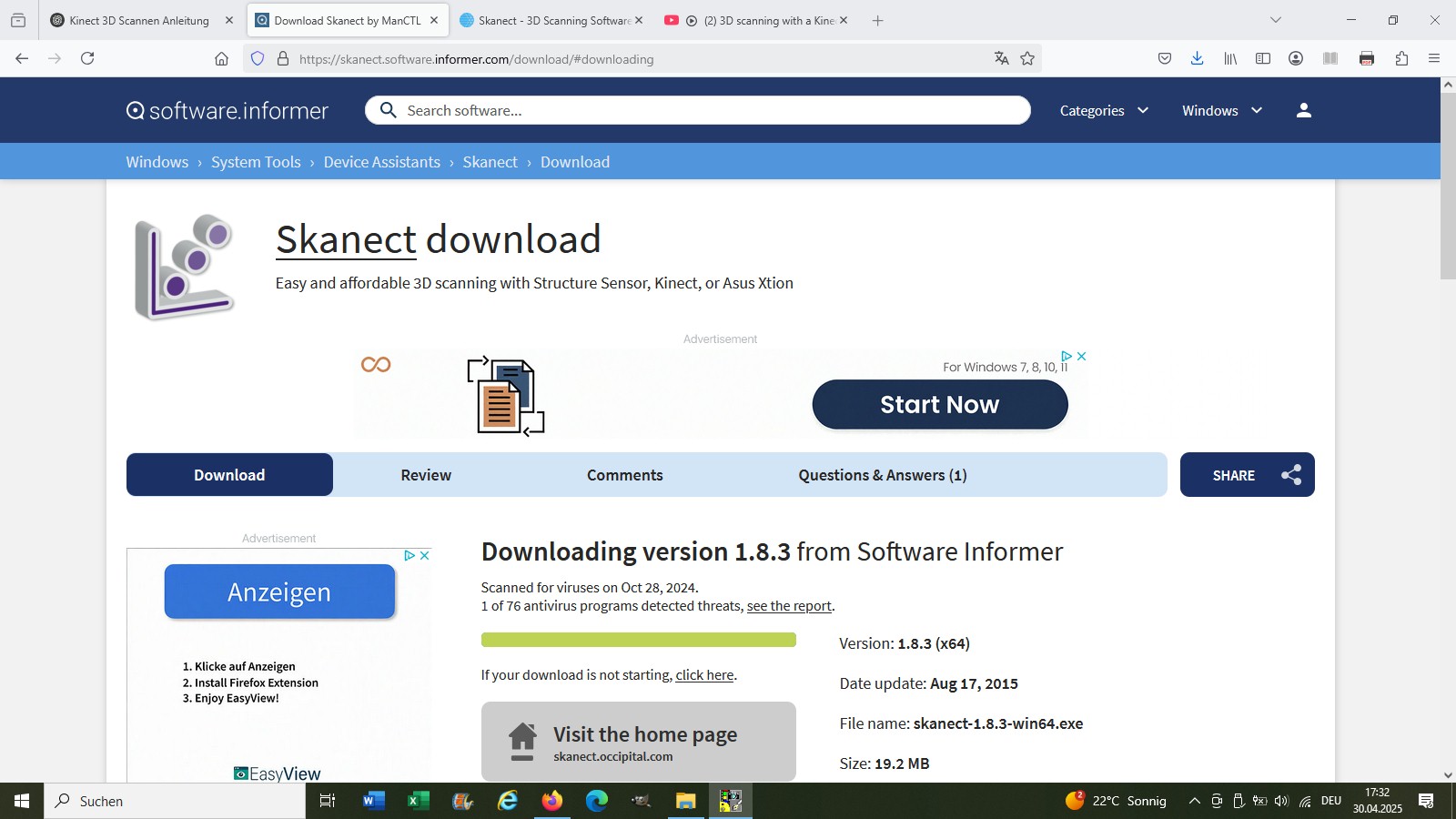1456x819 pixels.
Task: Open Firefox View icon in tab strip
Action: pos(18,20)
